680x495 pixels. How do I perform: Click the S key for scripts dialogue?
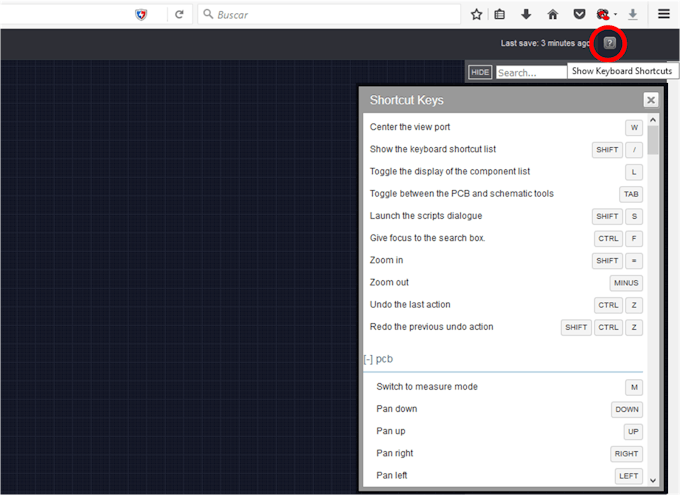pos(634,216)
